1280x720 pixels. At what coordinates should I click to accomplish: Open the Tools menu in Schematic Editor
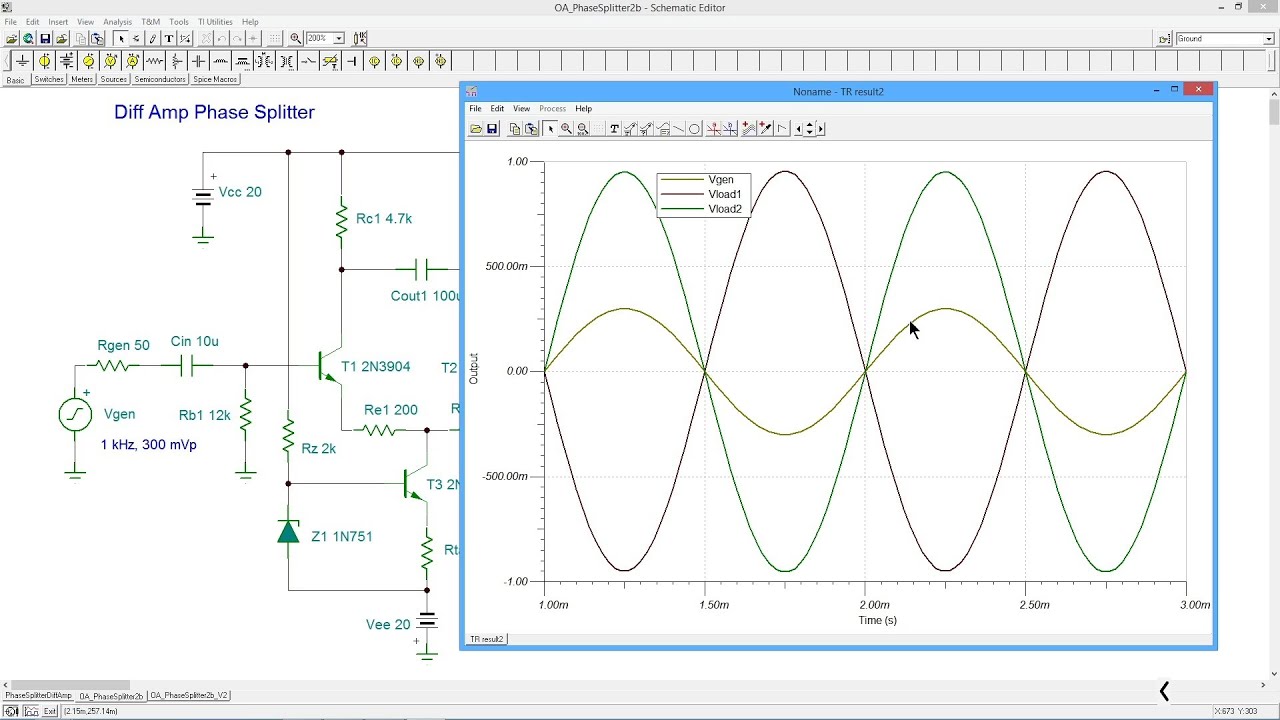(179, 21)
